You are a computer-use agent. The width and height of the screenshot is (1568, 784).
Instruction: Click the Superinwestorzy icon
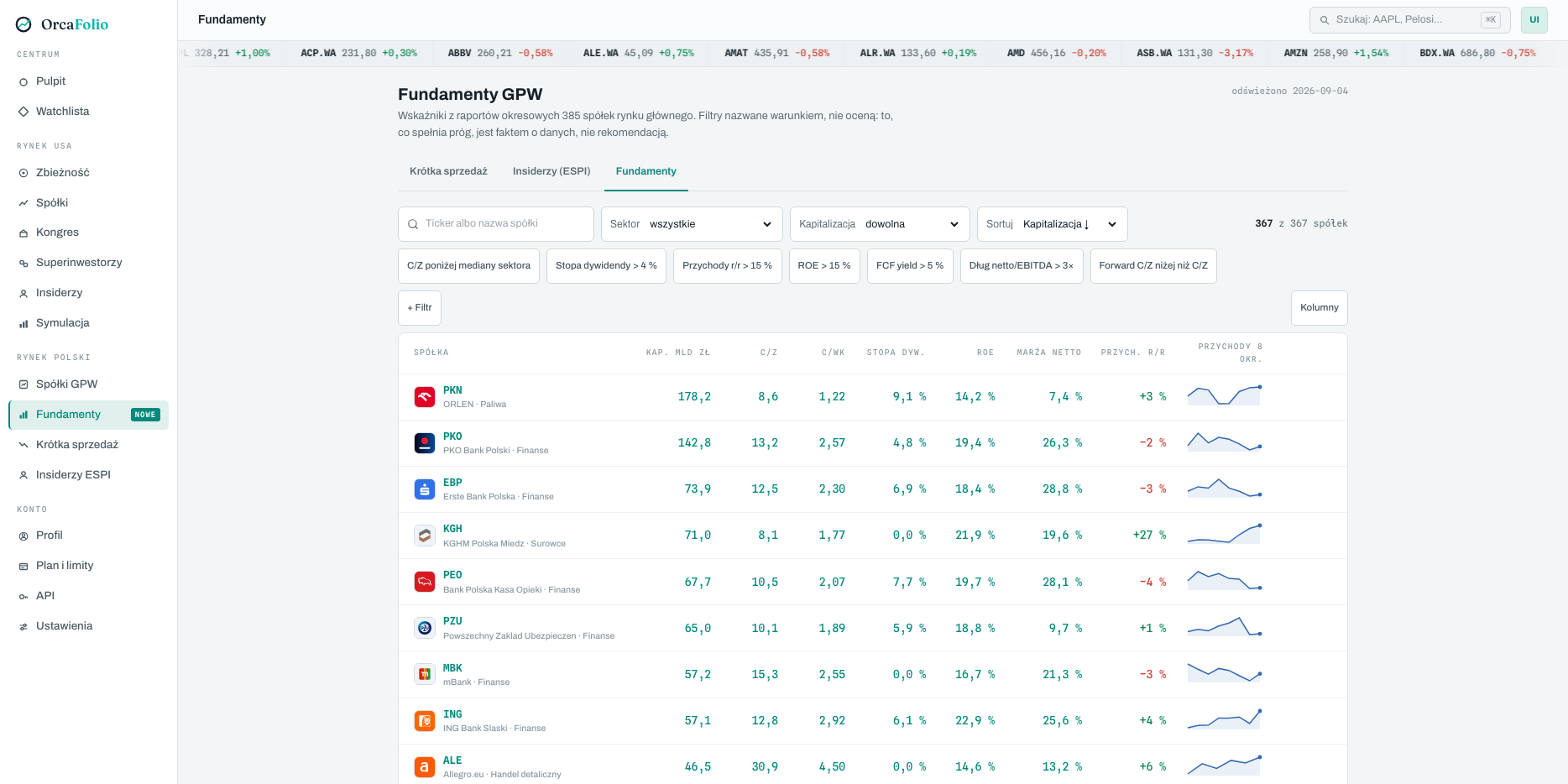[x=24, y=263]
